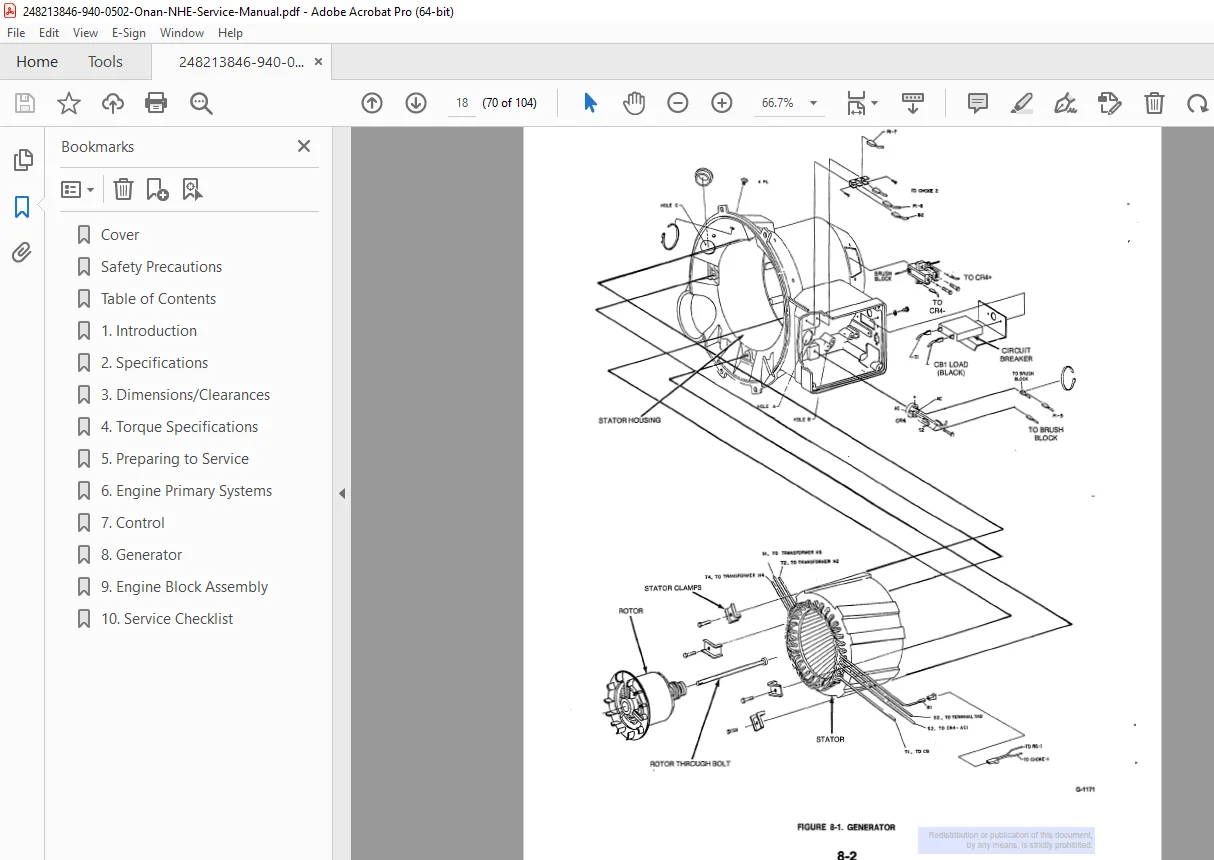Open the sign document pen tool
Screen dimensions: 1214x860
click(x=1066, y=103)
